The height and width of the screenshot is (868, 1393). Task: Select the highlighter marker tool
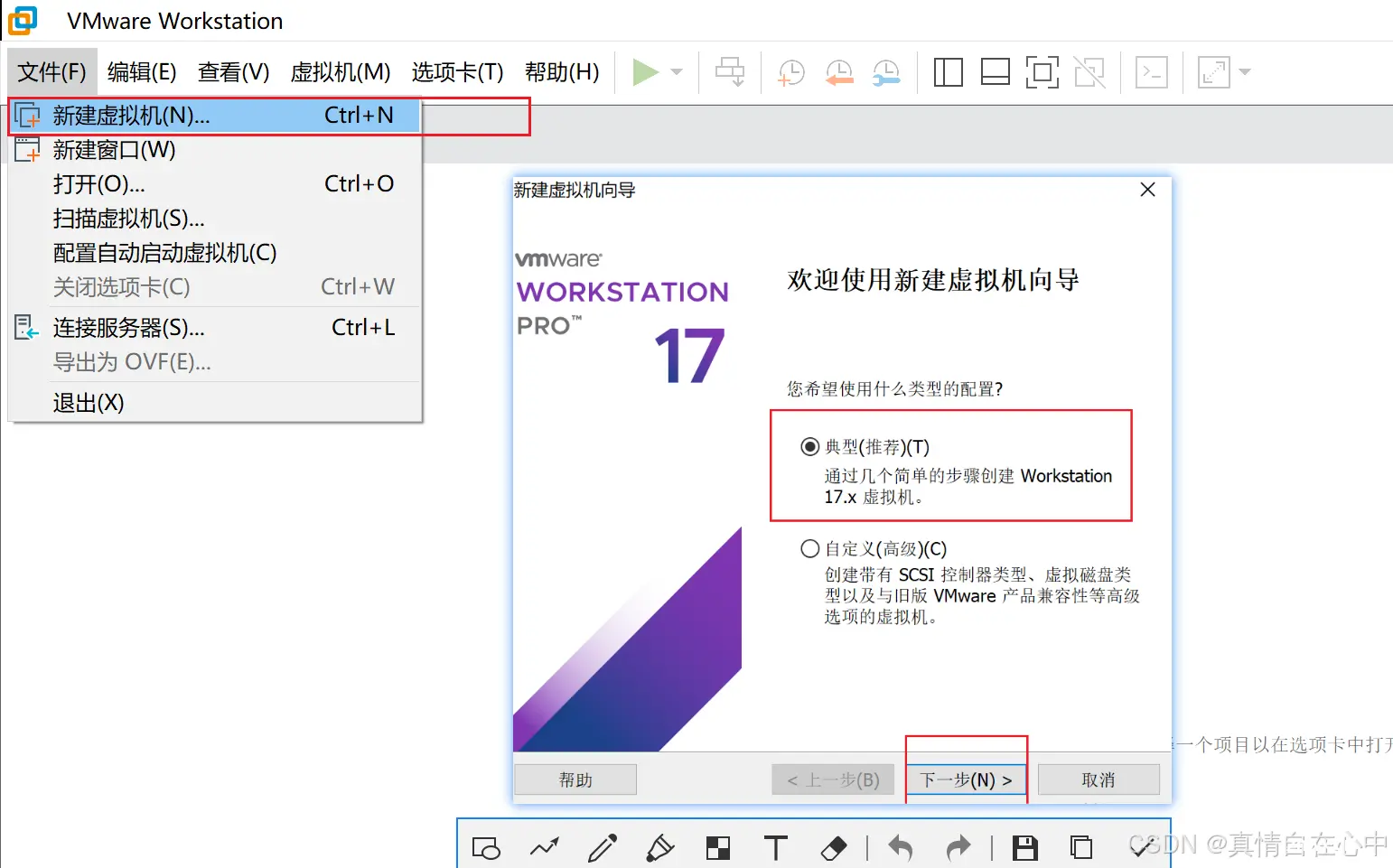tap(659, 848)
